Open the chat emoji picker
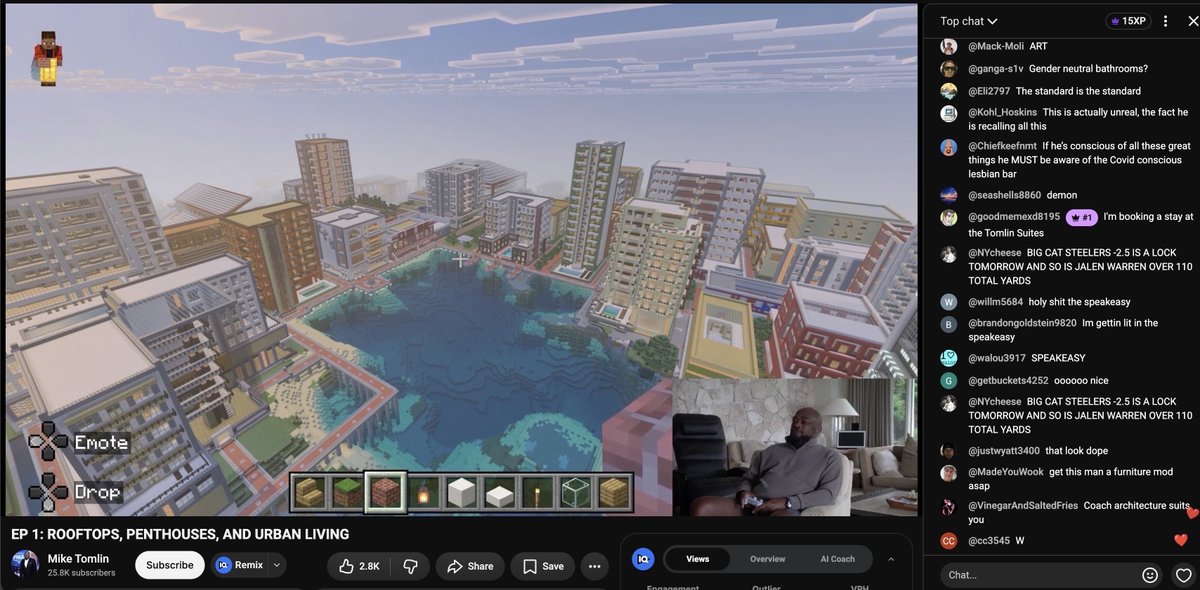1200x590 pixels. coord(1150,575)
